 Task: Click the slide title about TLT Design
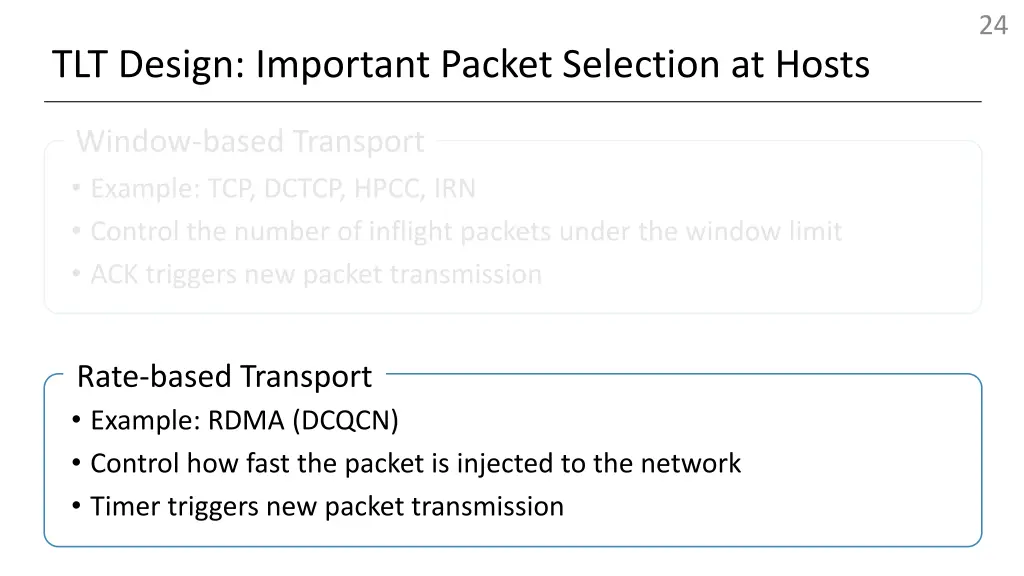(460, 65)
